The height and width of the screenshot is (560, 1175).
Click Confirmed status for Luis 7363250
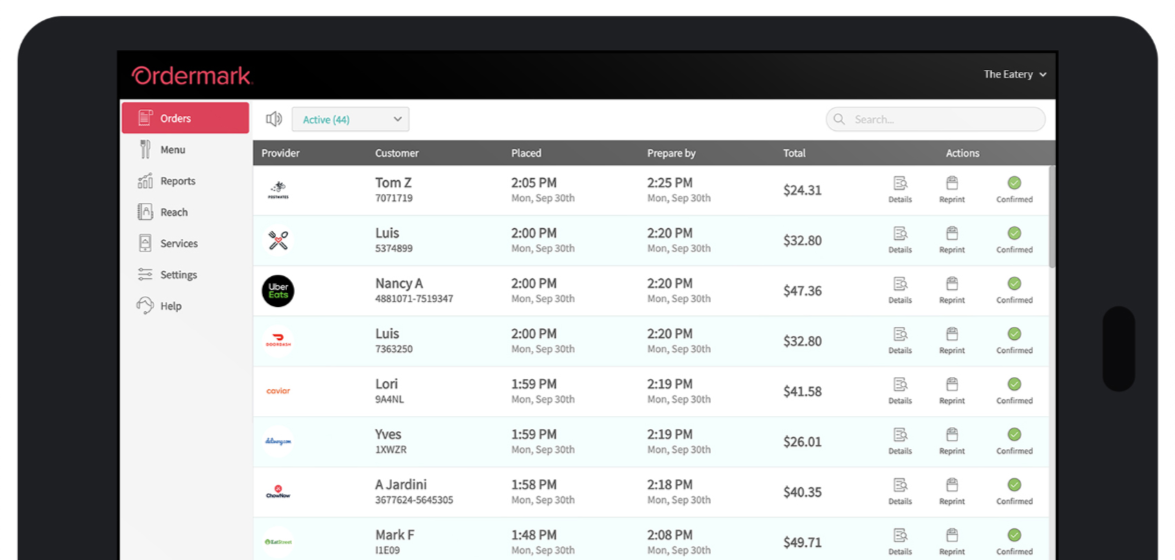point(1014,340)
